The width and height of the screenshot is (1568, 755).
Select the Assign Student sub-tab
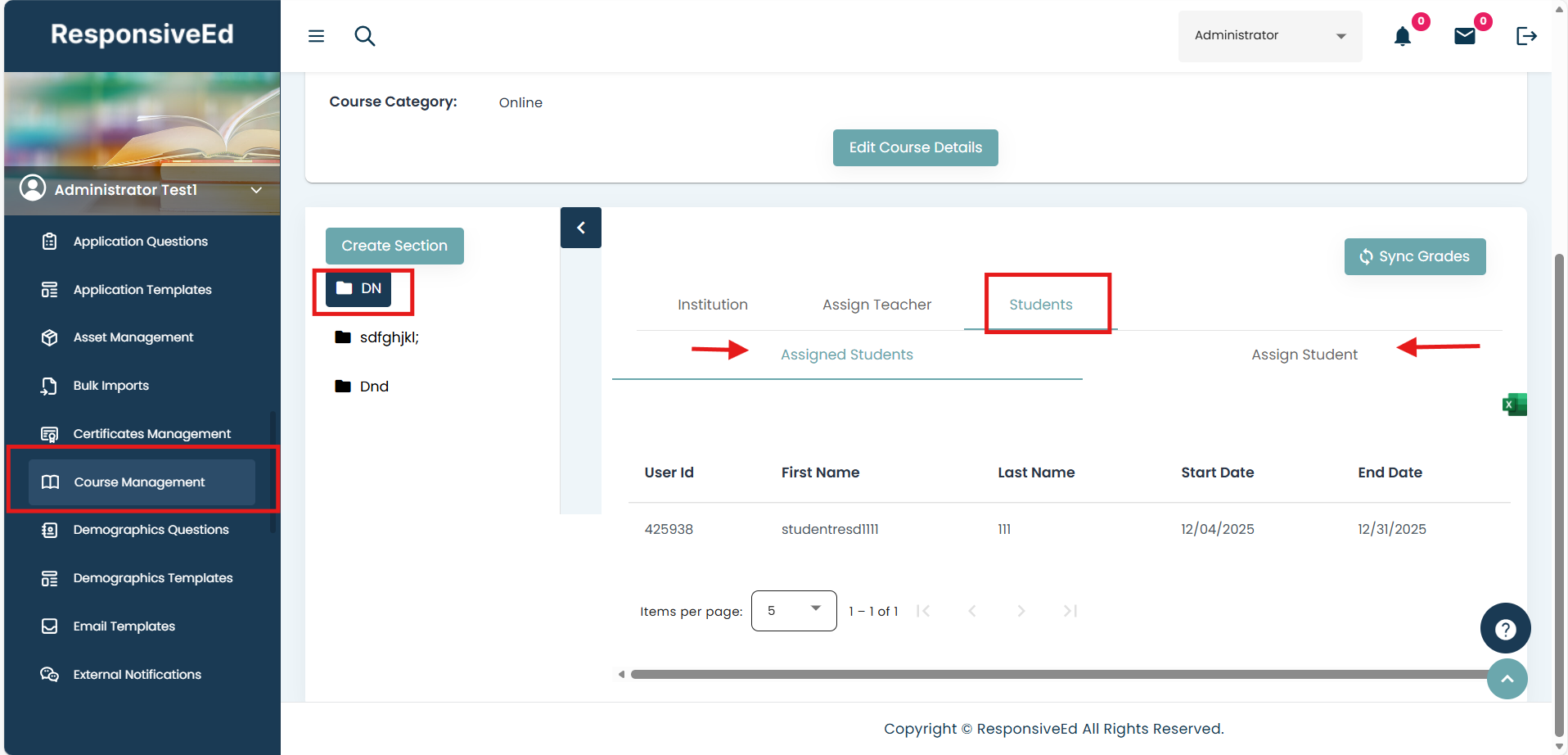coord(1304,355)
